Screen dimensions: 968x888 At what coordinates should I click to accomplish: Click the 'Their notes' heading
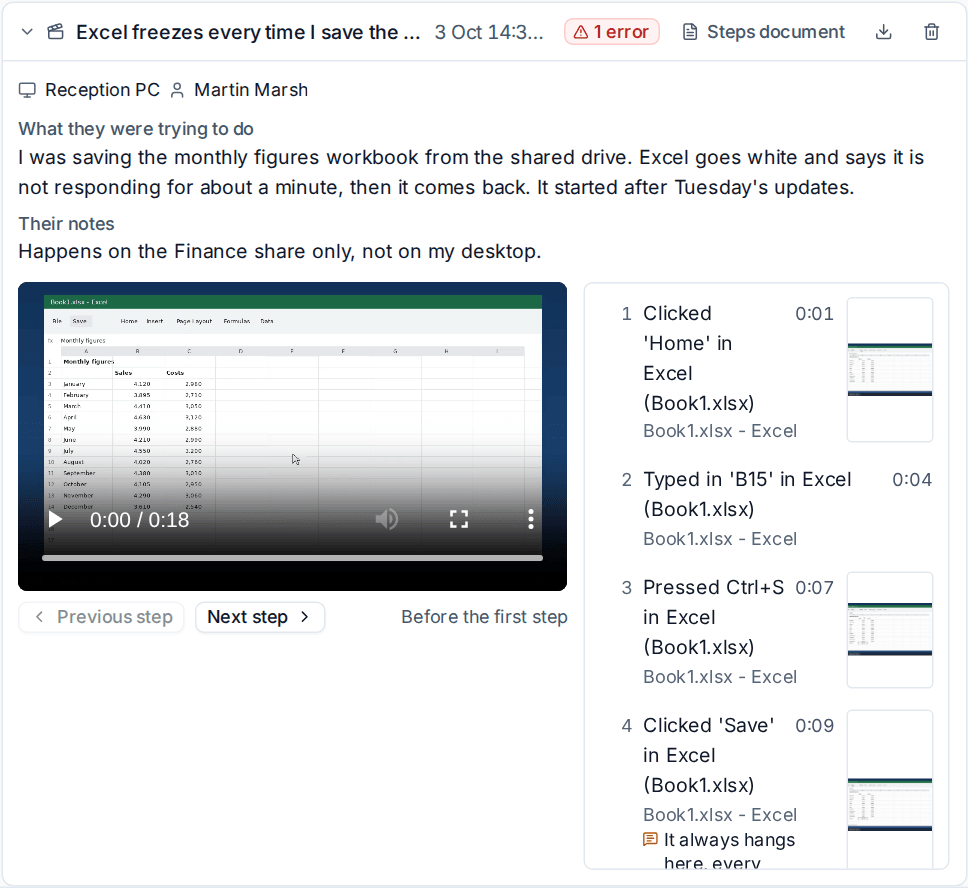click(x=66, y=224)
